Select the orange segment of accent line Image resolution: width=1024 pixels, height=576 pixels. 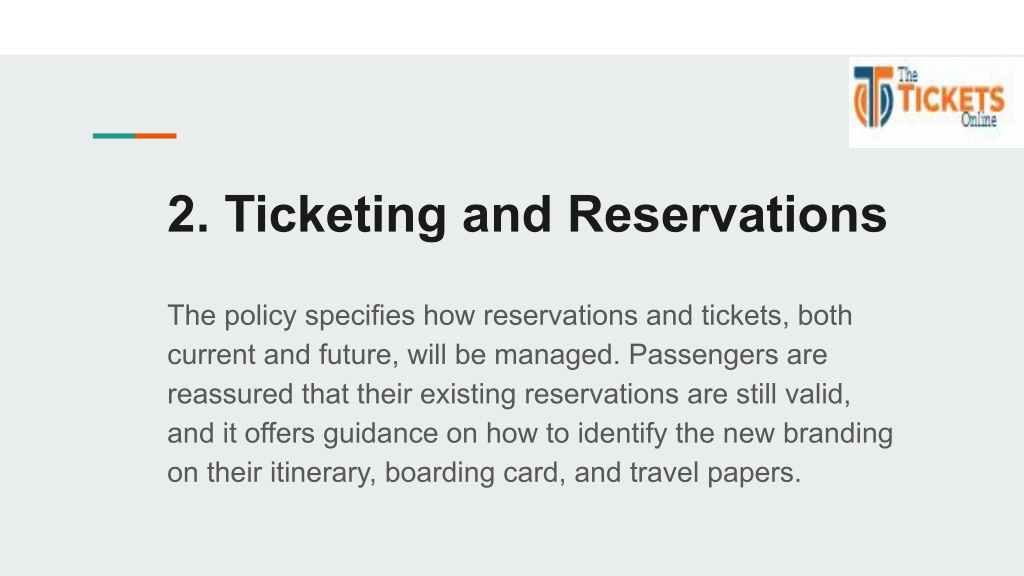155,136
